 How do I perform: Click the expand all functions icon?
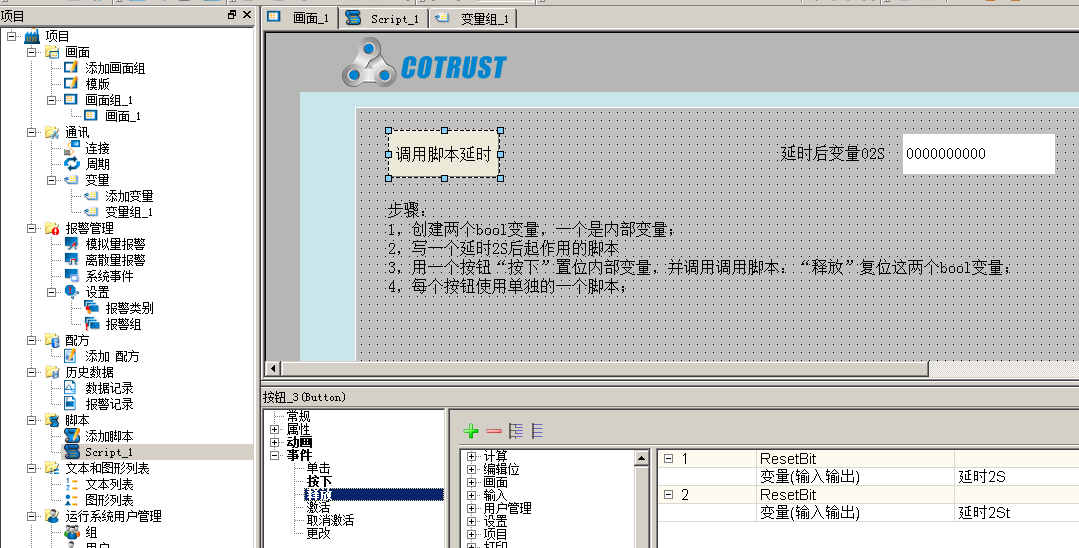click(x=515, y=431)
